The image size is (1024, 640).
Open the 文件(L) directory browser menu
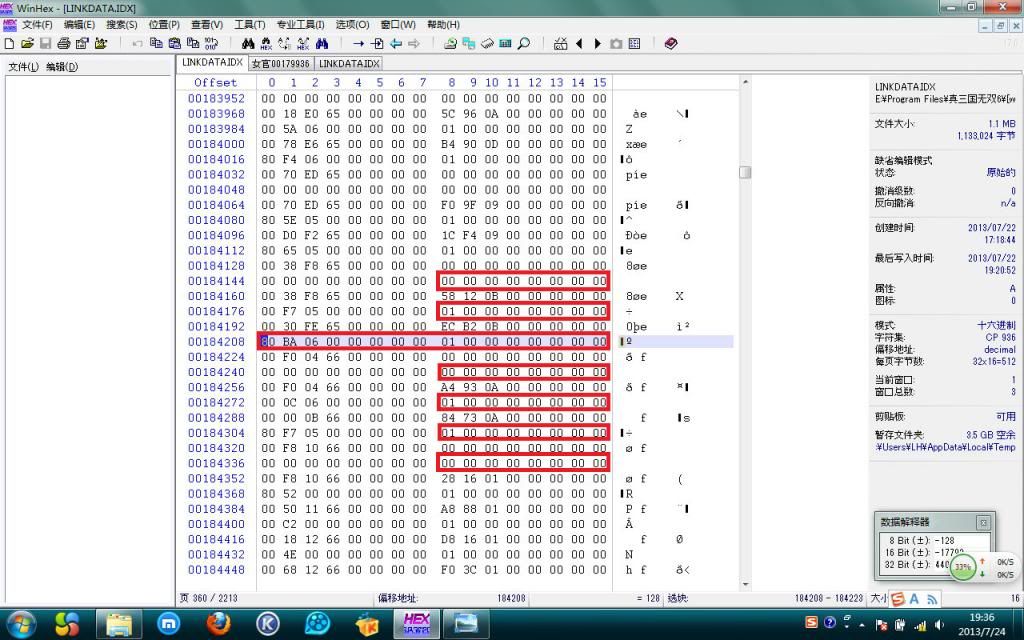(23, 67)
